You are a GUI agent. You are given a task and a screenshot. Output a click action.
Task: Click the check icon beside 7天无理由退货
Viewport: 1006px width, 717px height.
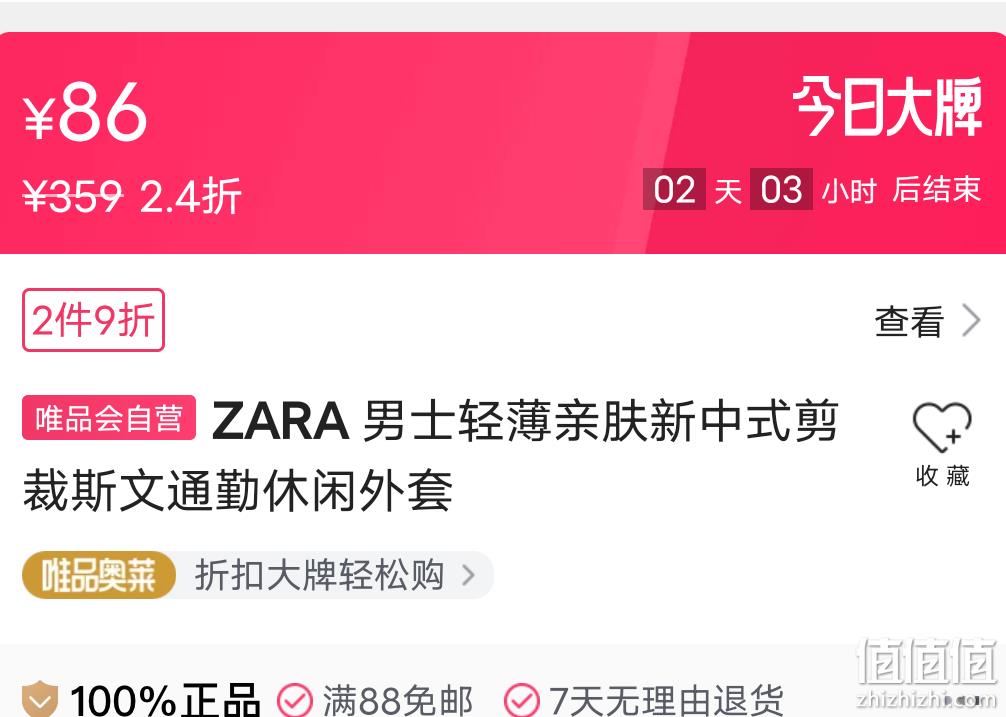click(522, 700)
